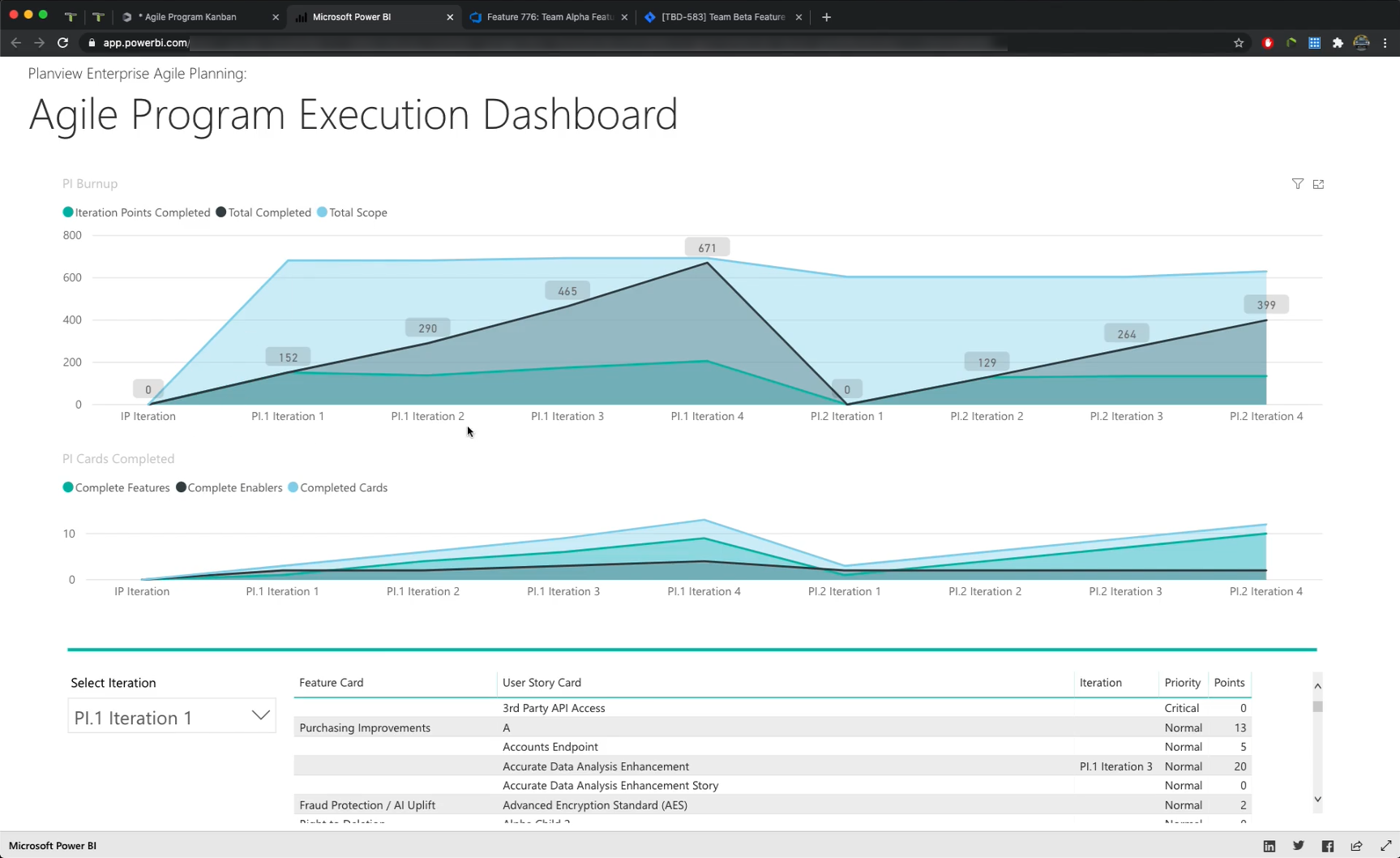Click Microsoft Power BI footer link
Image resolution: width=1400 pixels, height=858 pixels.
click(x=53, y=846)
